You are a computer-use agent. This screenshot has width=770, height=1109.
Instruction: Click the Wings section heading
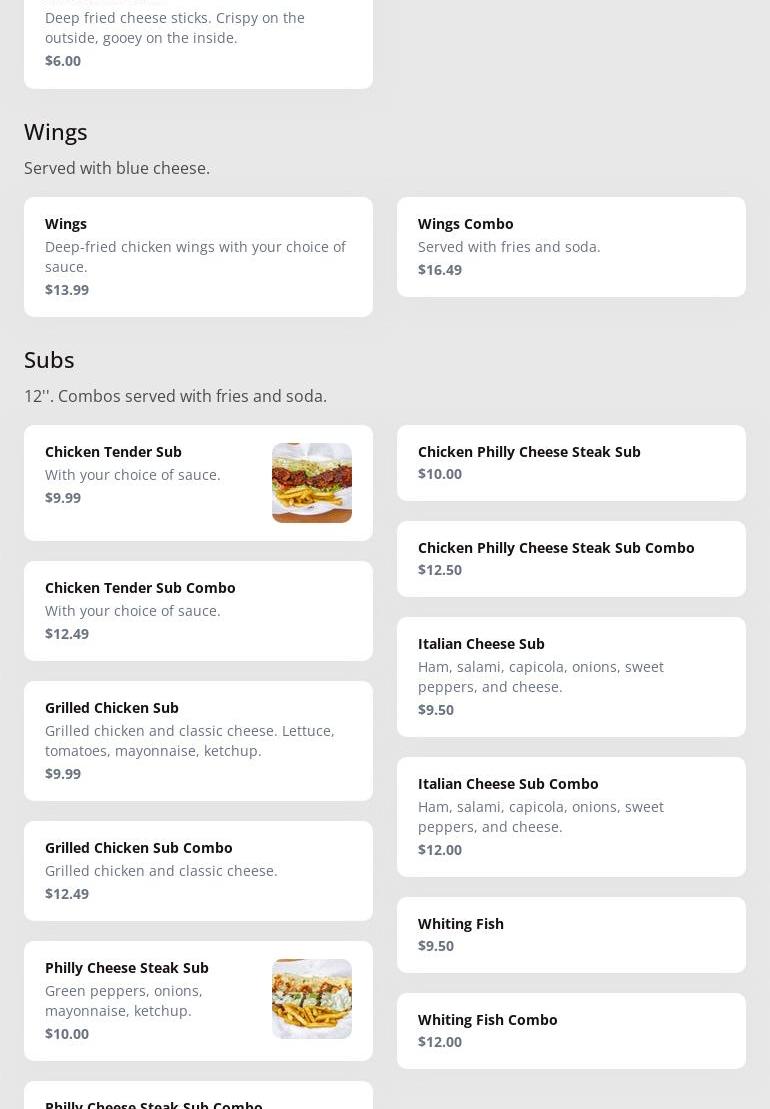(x=56, y=132)
